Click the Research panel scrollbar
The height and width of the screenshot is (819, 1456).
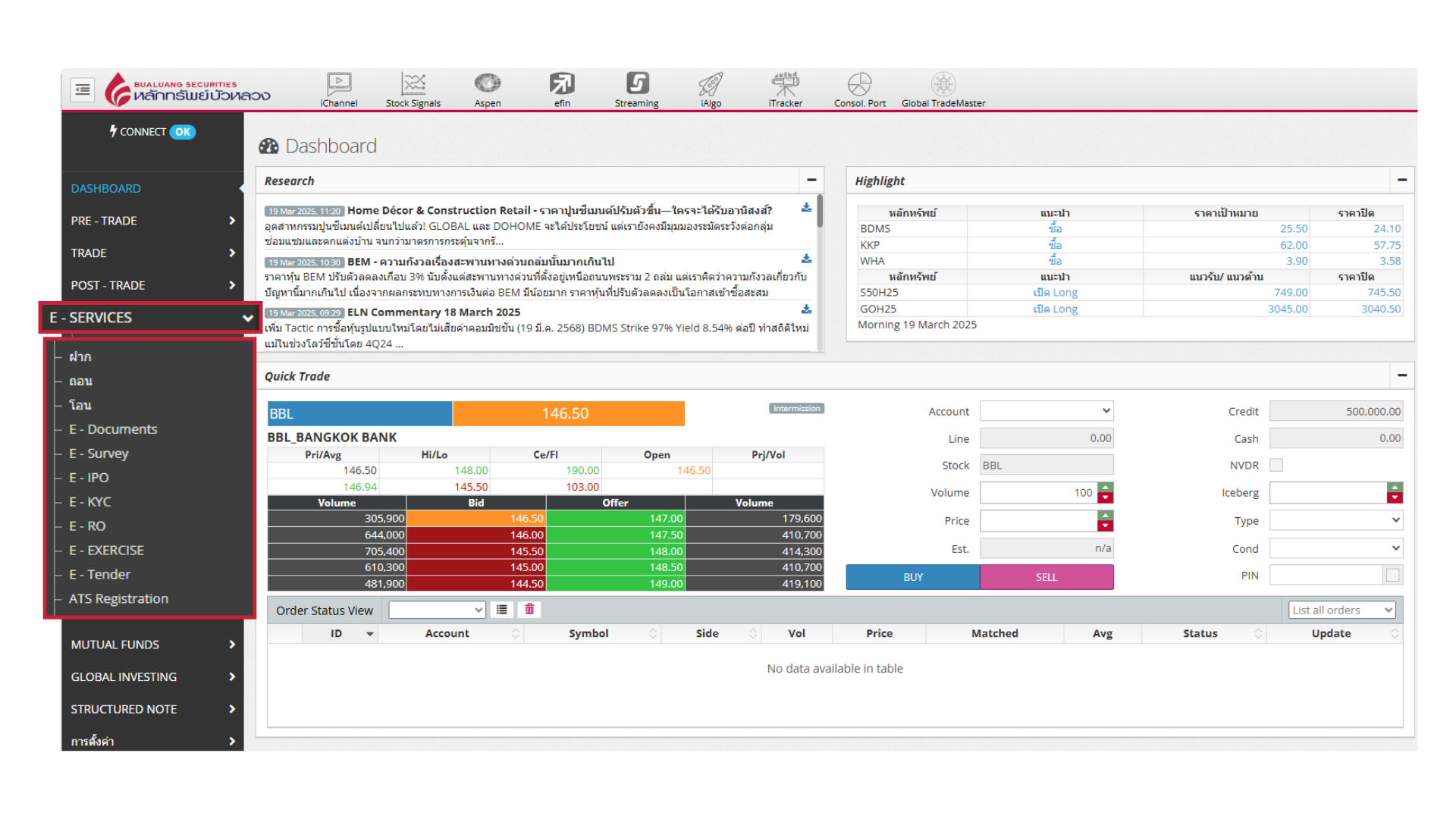pyautogui.click(x=820, y=211)
